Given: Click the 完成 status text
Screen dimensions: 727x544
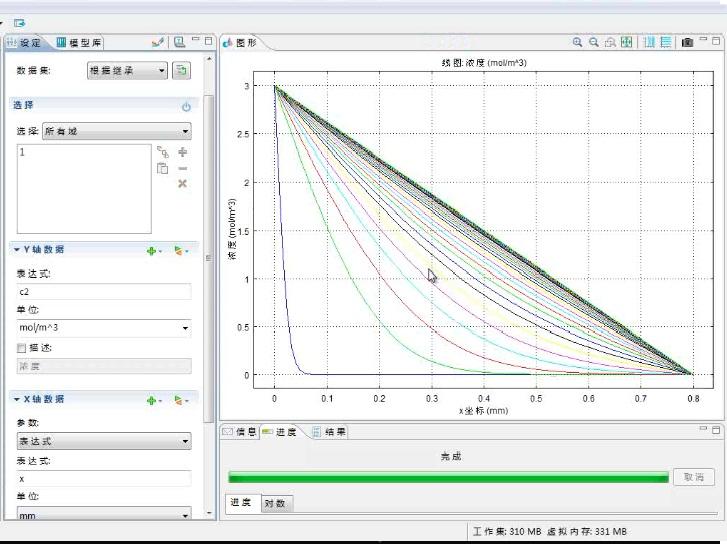Looking at the screenshot, I should pyautogui.click(x=451, y=456).
